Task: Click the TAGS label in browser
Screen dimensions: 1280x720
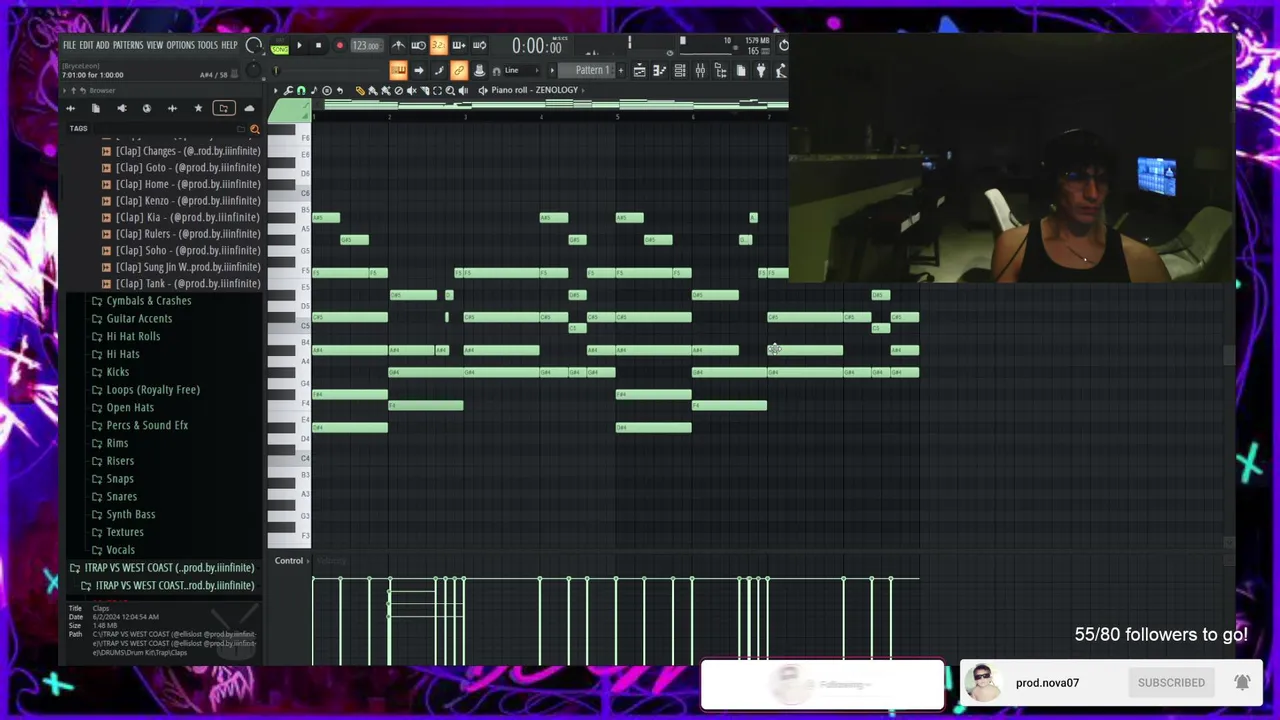Action: pos(78,129)
